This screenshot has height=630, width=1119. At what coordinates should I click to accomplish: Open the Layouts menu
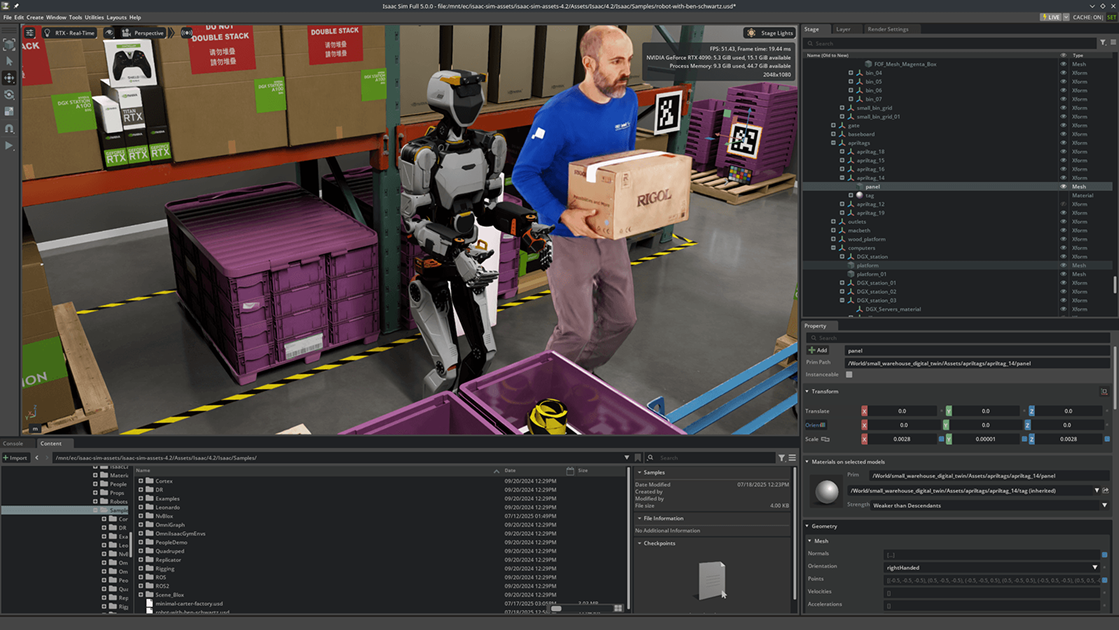[x=116, y=17]
